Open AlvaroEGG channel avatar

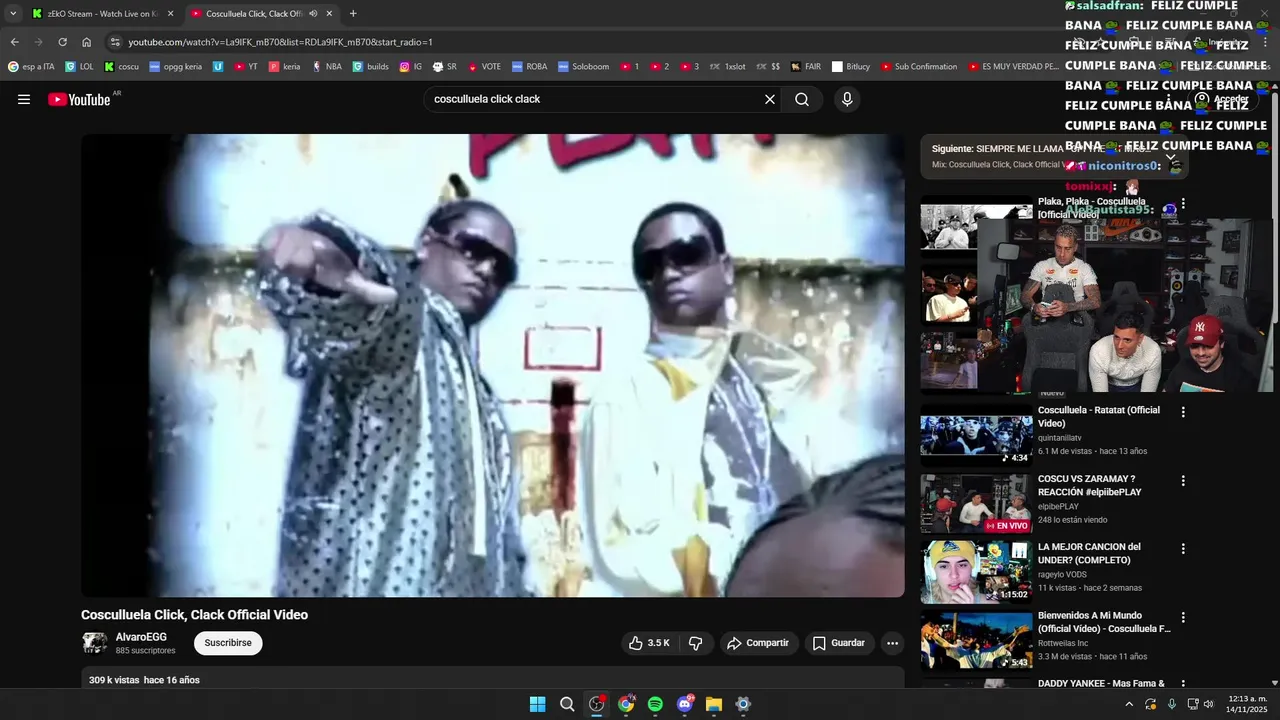point(95,643)
